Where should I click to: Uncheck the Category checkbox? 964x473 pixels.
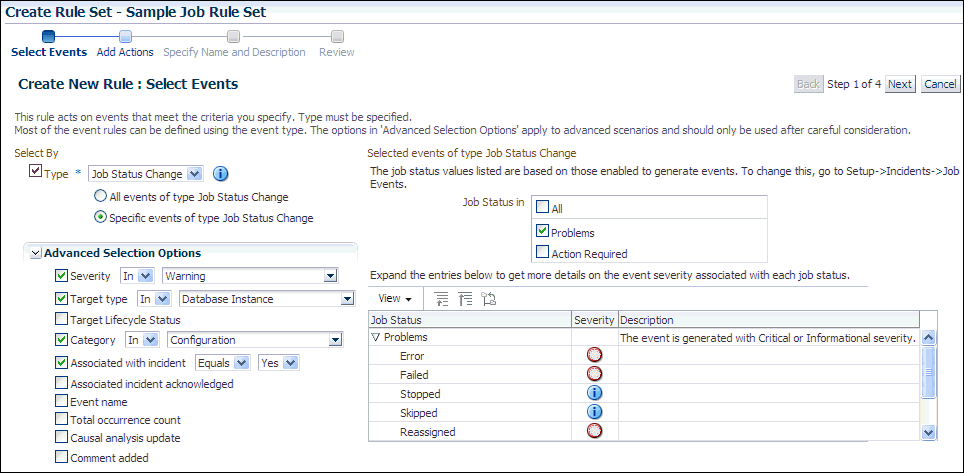[61, 340]
